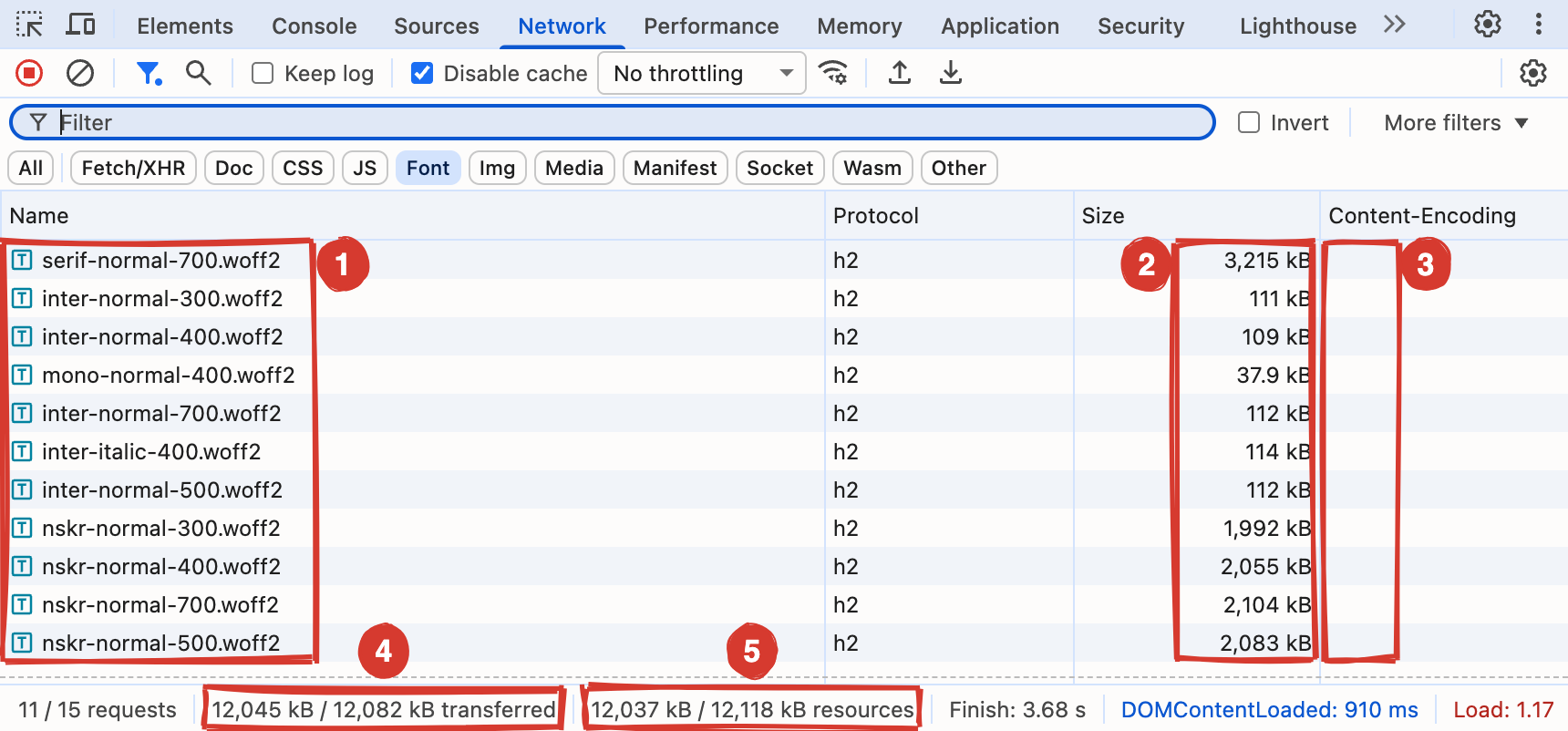
Task: Open network conditions wifi icon
Action: coord(833,73)
